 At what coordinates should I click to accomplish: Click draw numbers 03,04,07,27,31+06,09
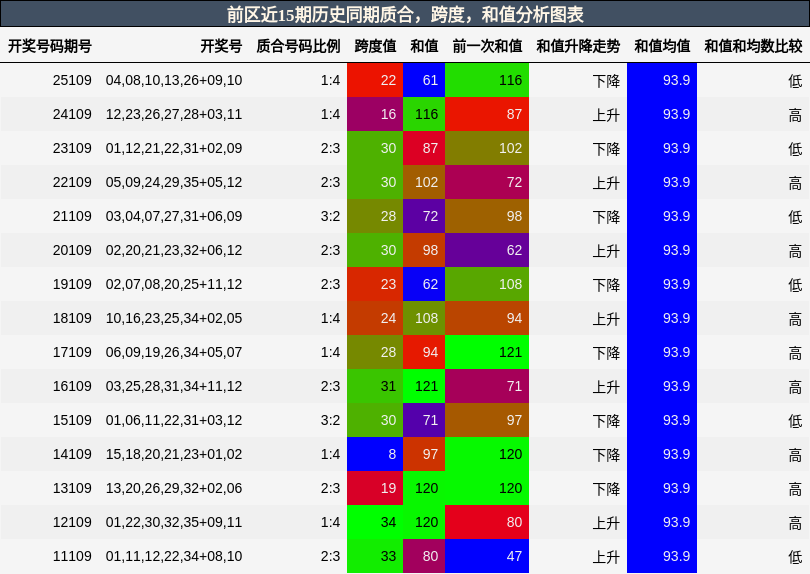pos(174,216)
